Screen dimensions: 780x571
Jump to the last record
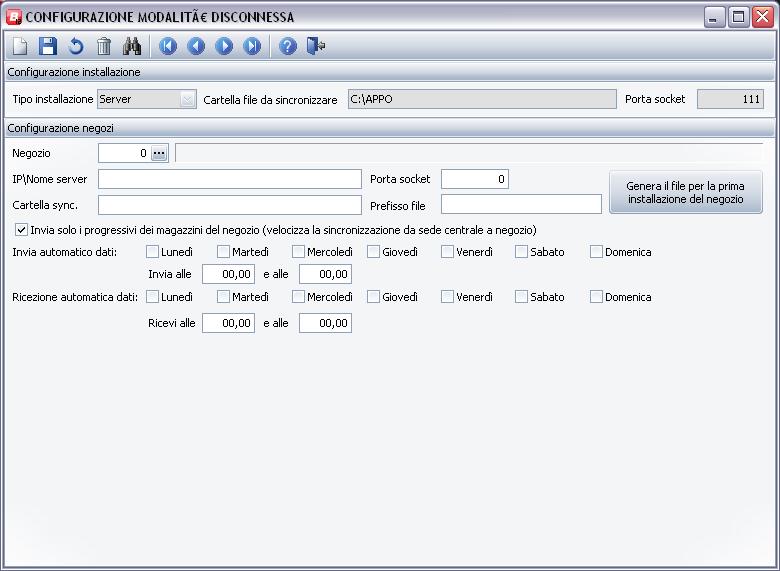tap(252, 46)
